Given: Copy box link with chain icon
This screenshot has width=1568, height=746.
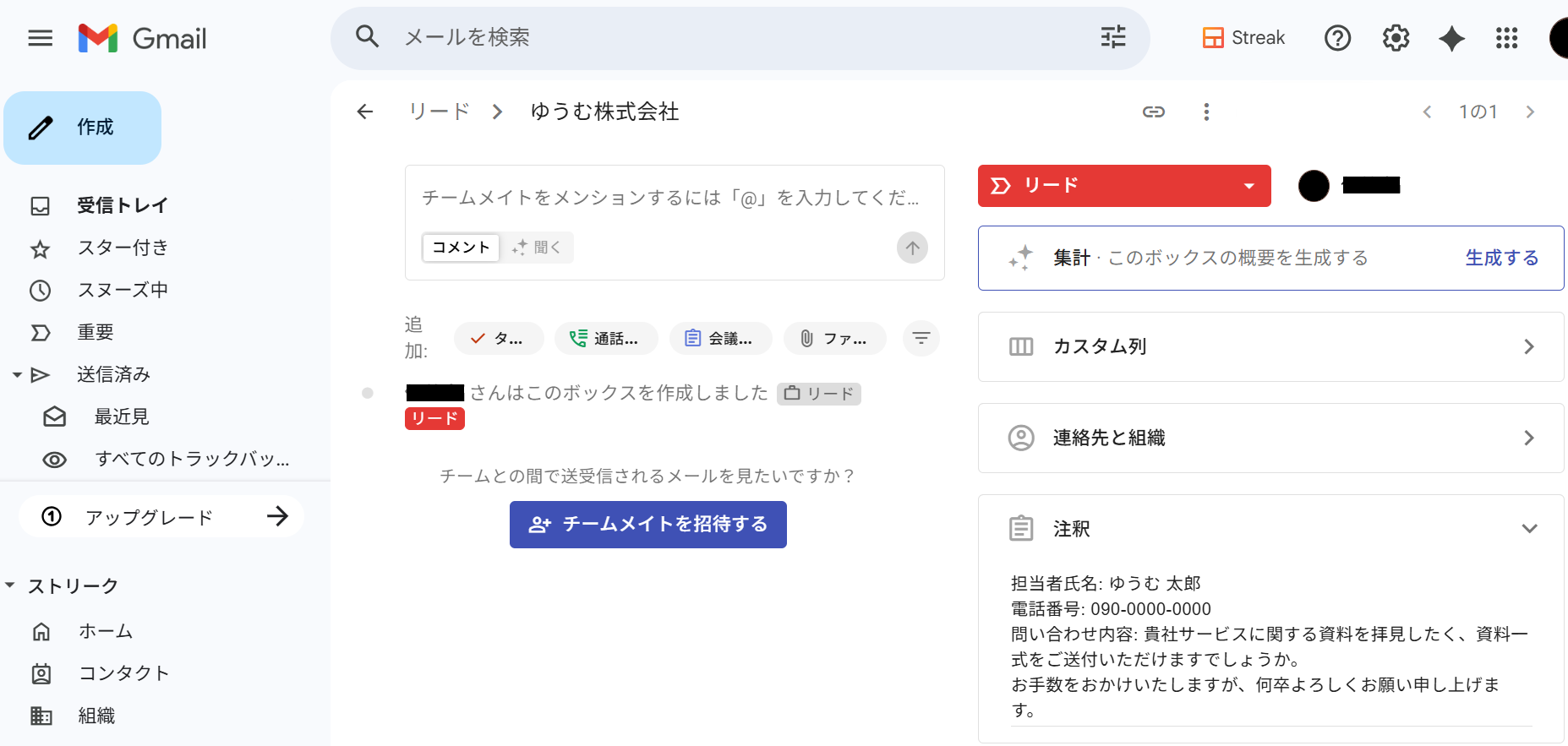Looking at the screenshot, I should [x=1154, y=112].
